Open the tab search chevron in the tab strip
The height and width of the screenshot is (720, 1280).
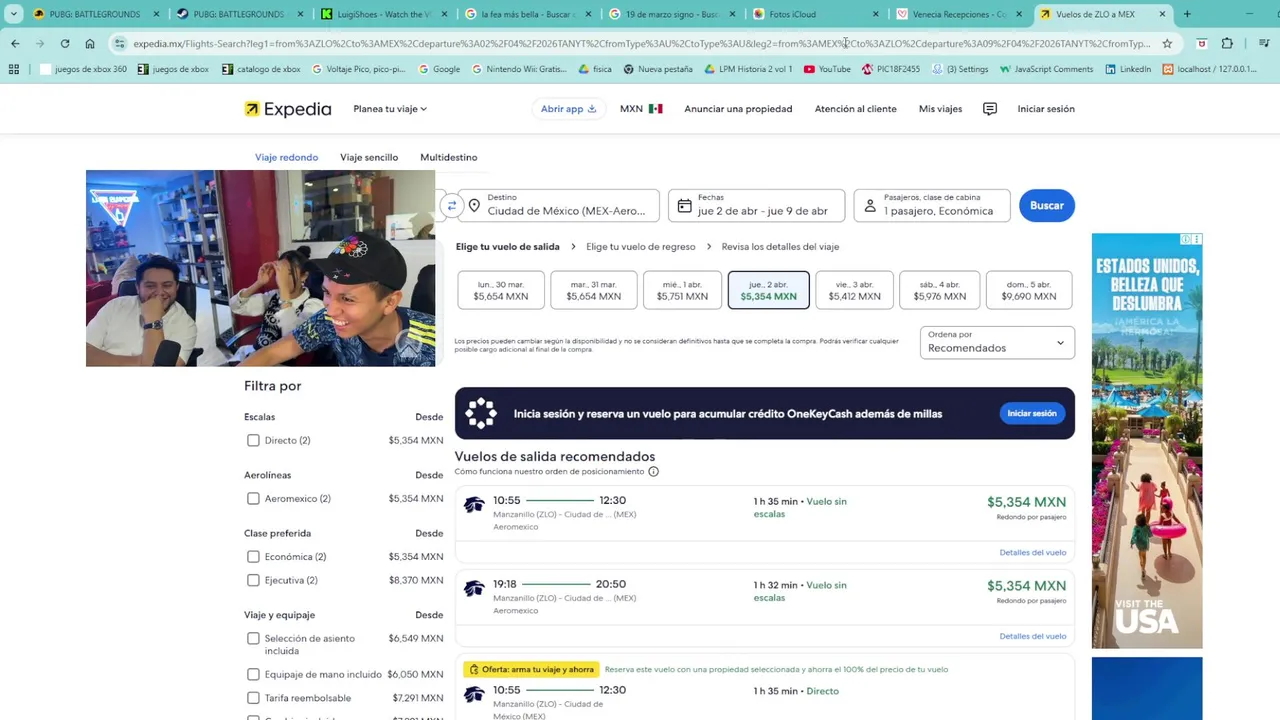click(13, 14)
